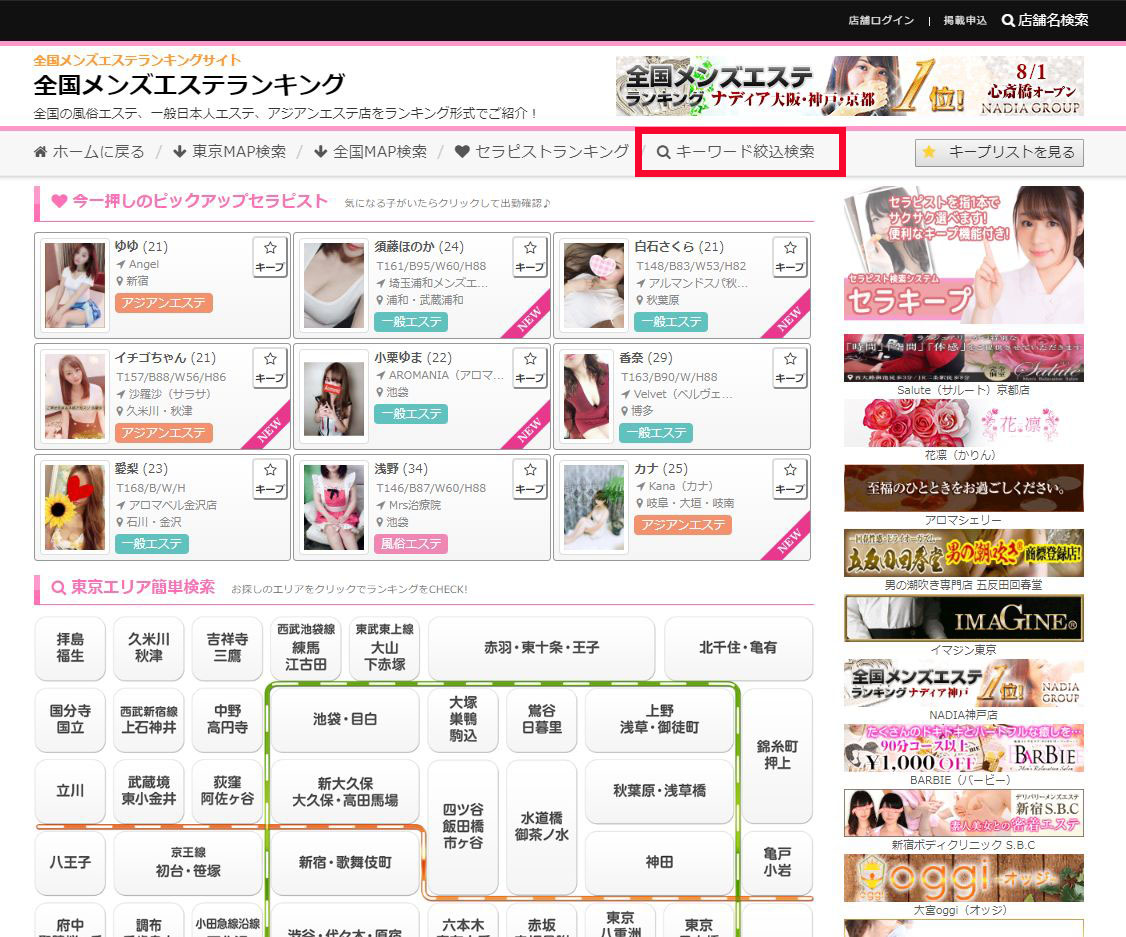Open 浅野 therapist photo

pyautogui.click(x=334, y=508)
